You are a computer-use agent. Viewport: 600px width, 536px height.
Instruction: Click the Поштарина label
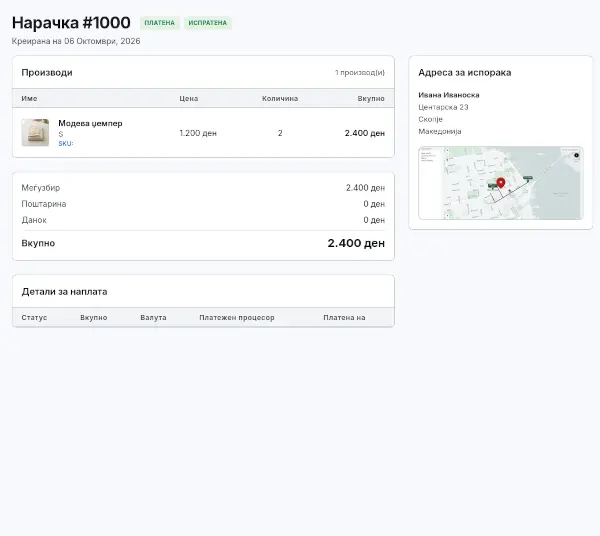click(44, 204)
